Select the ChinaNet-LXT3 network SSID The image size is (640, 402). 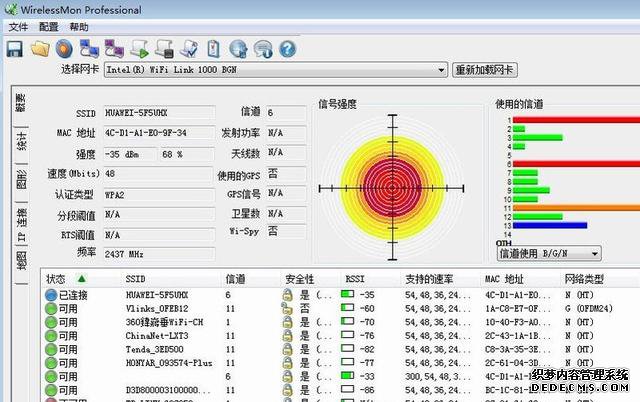point(157,336)
